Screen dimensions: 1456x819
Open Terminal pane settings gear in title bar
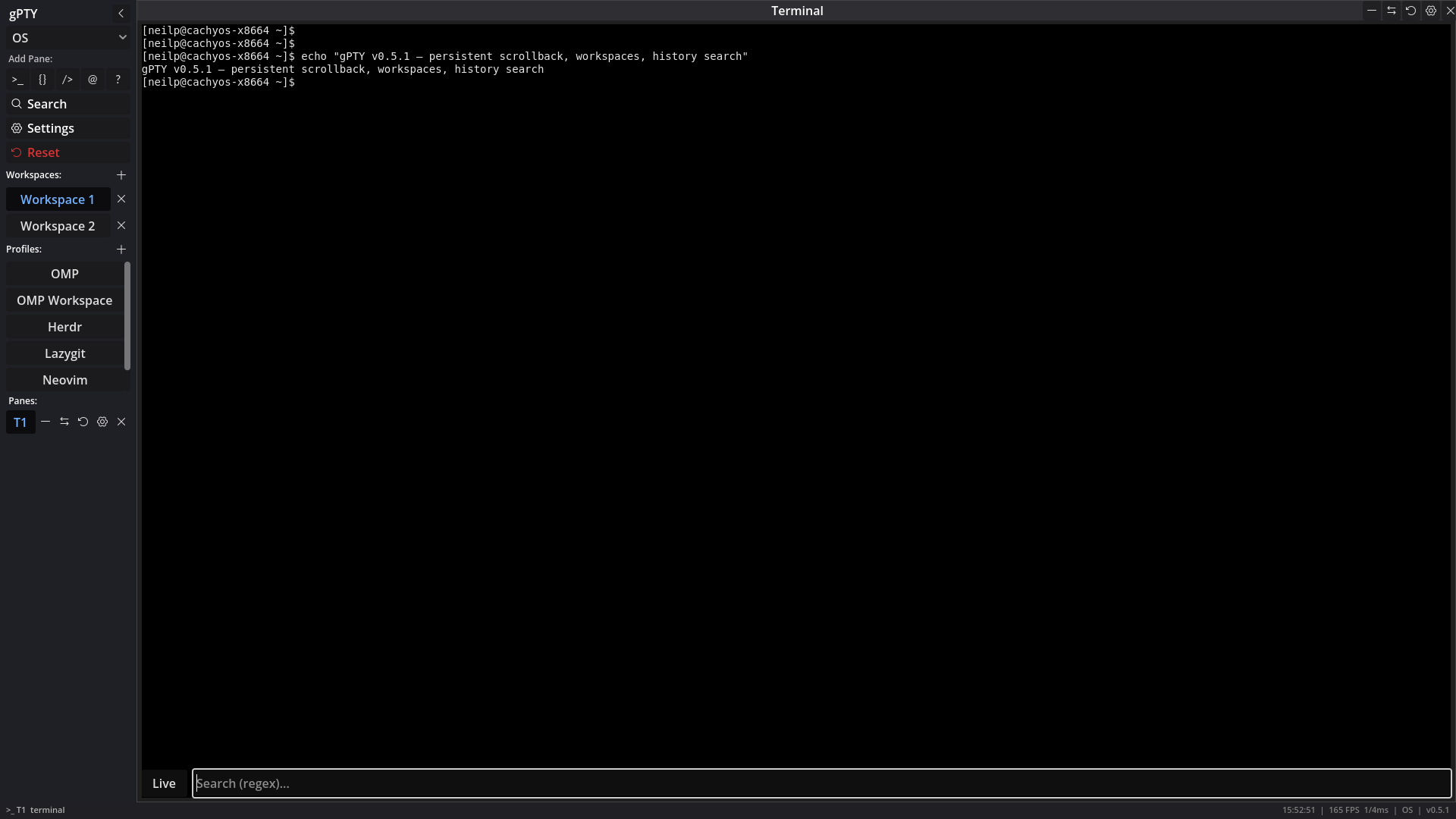point(1431,11)
